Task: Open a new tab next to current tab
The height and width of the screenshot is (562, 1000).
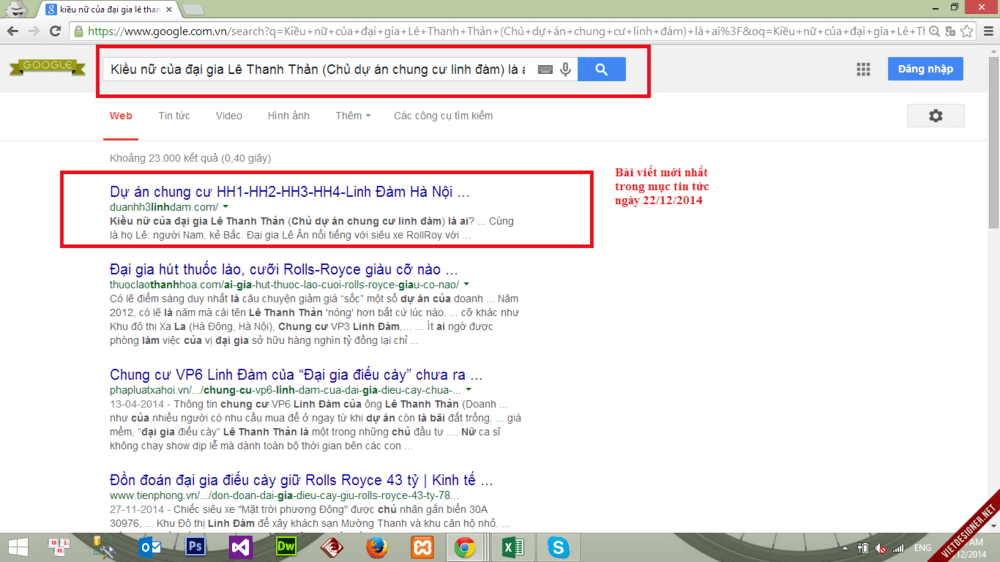Action: 193,10
